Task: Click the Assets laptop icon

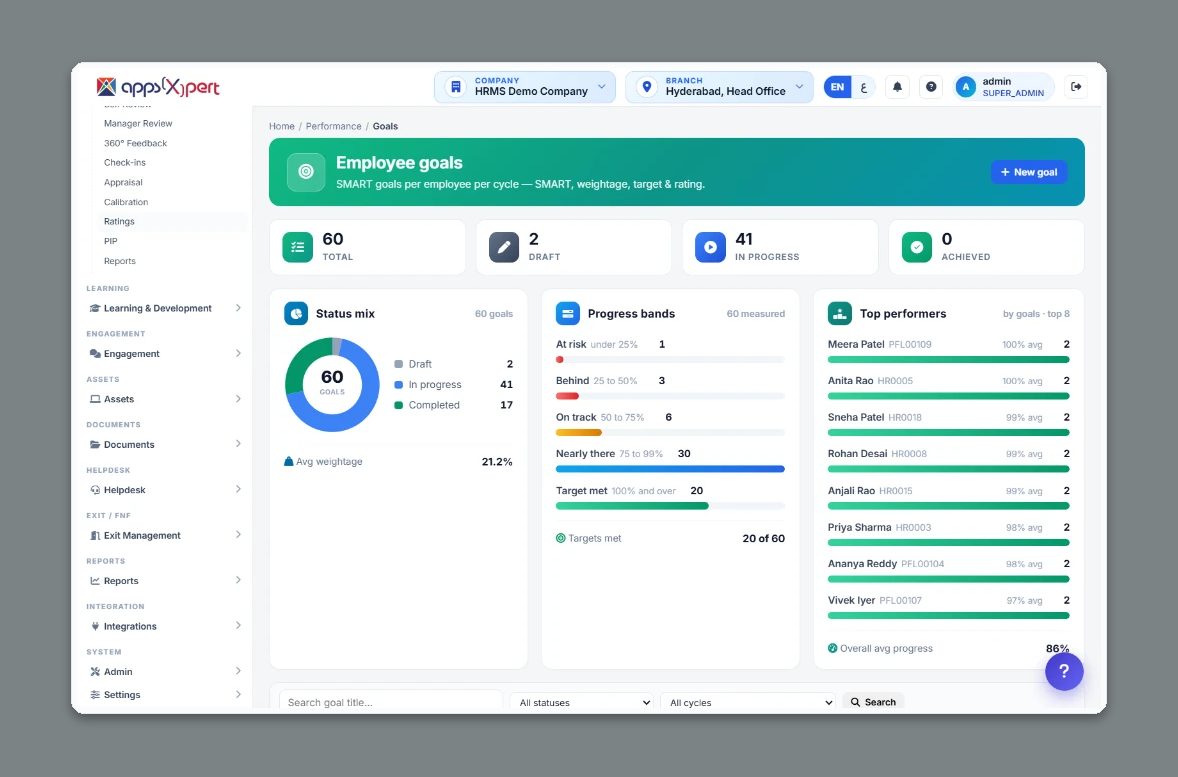Action: [x=95, y=399]
